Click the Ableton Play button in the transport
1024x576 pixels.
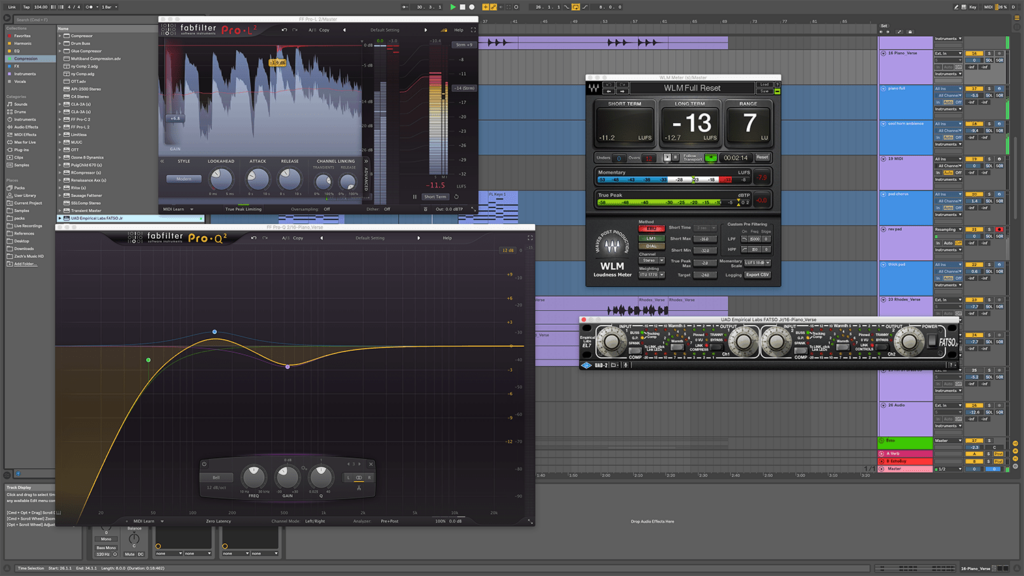point(453,7)
